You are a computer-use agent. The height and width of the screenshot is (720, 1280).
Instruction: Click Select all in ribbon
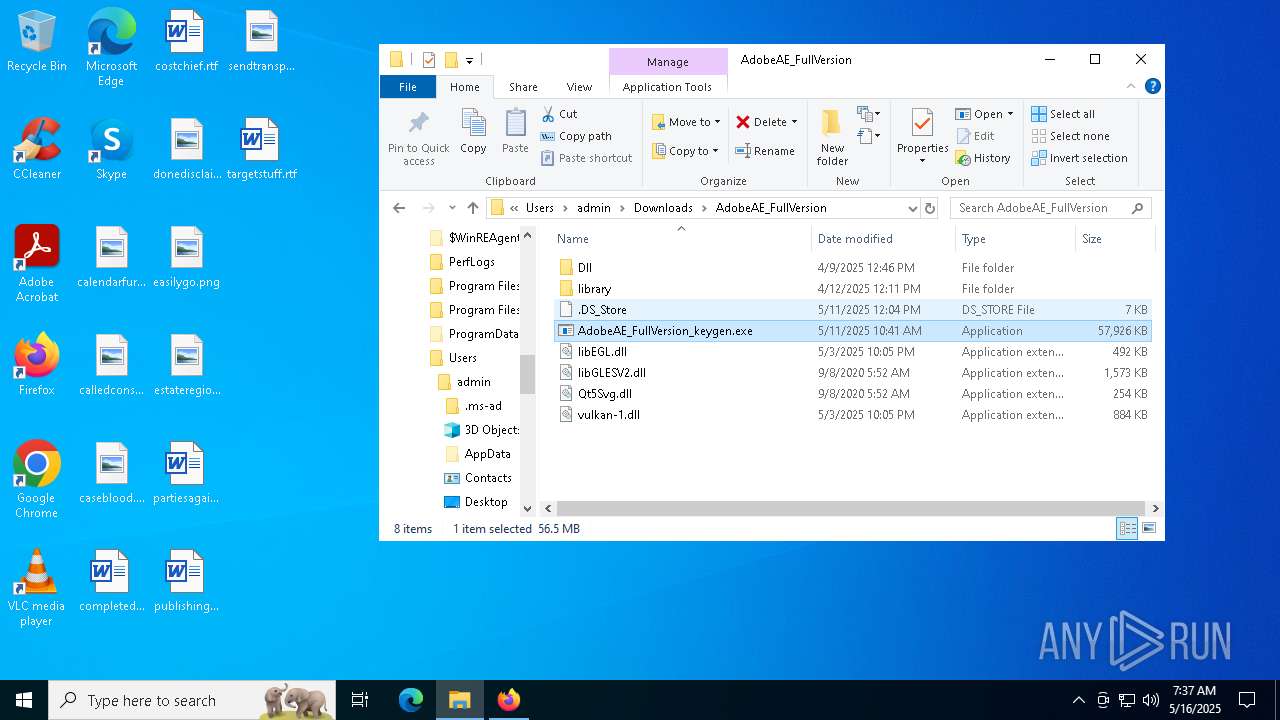tap(1063, 114)
